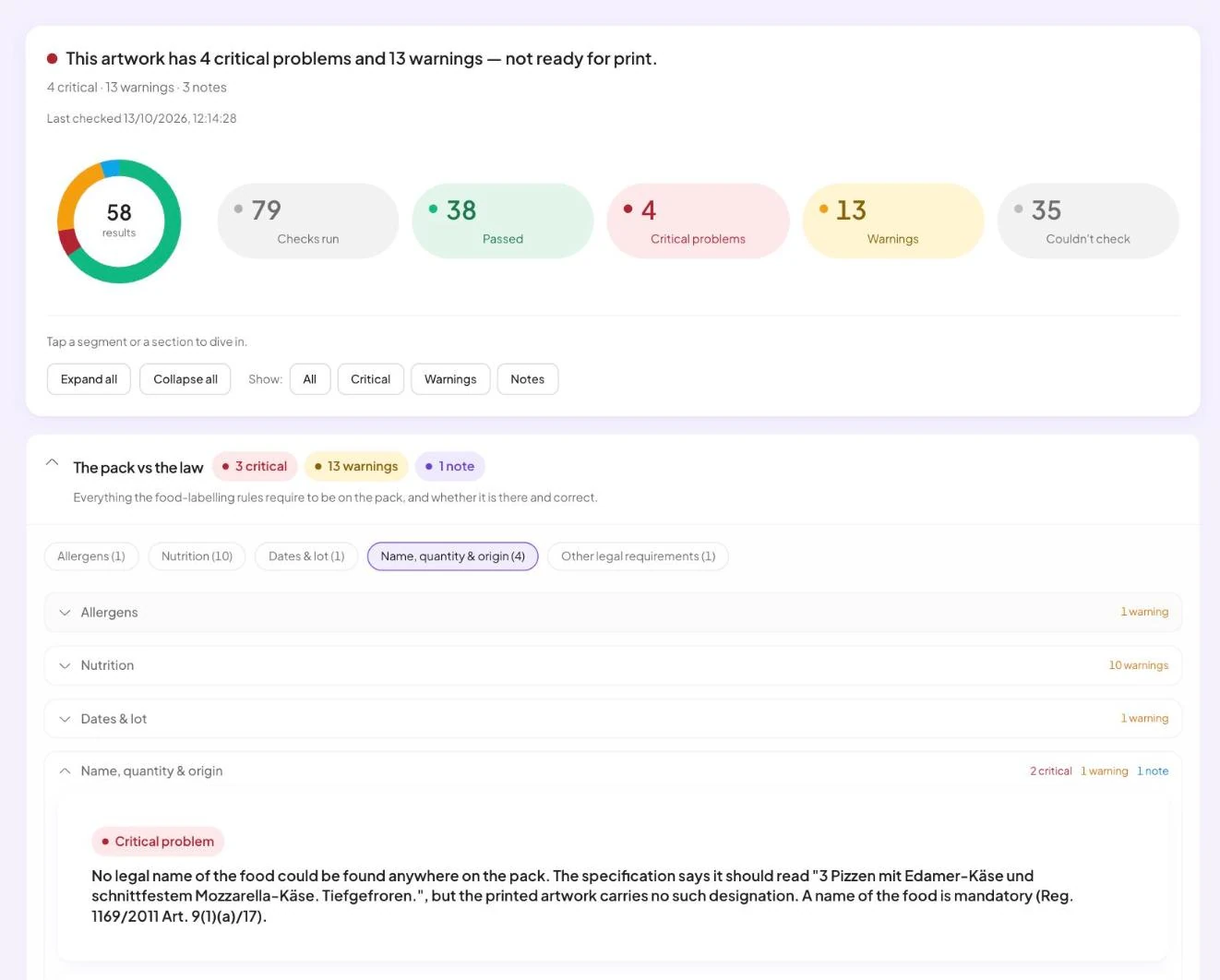This screenshot has height=980, width=1220.
Task: Collapse the Name, quantity & origin chevron
Action: click(x=65, y=771)
